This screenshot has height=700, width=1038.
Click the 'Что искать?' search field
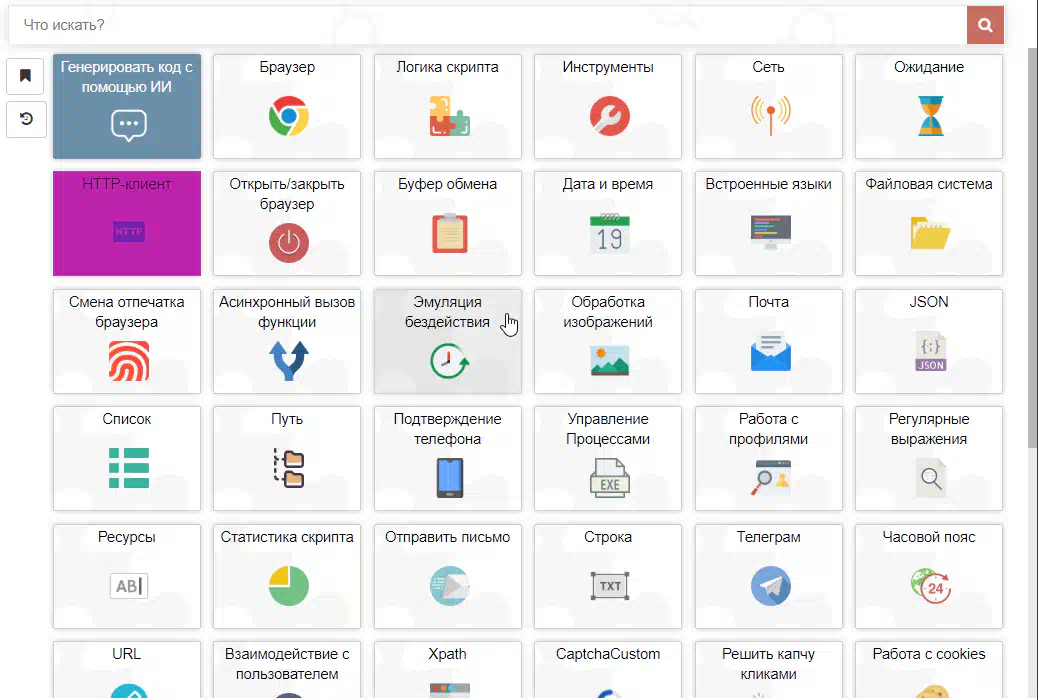tap(488, 25)
